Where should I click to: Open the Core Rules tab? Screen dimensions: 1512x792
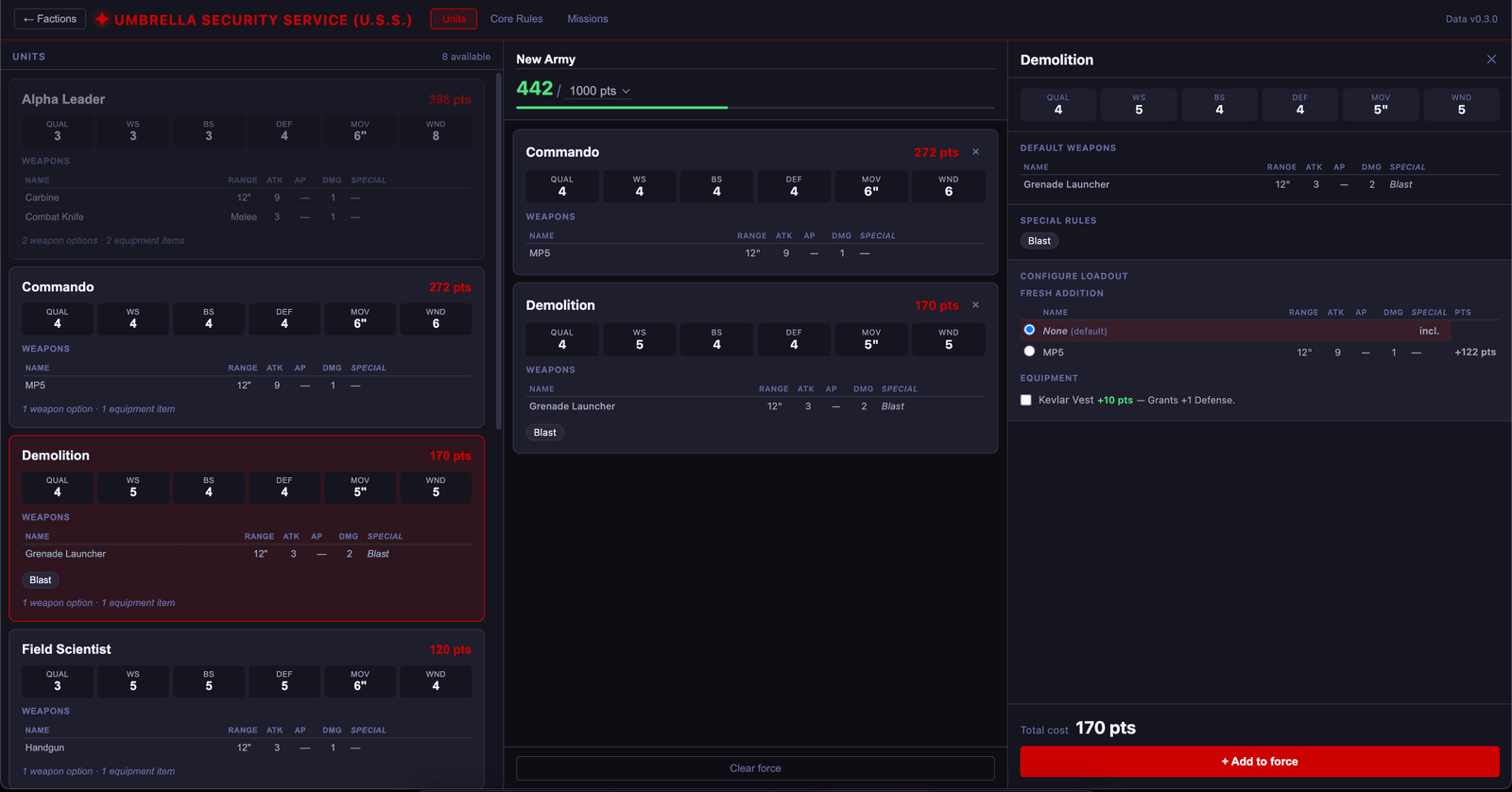point(516,19)
